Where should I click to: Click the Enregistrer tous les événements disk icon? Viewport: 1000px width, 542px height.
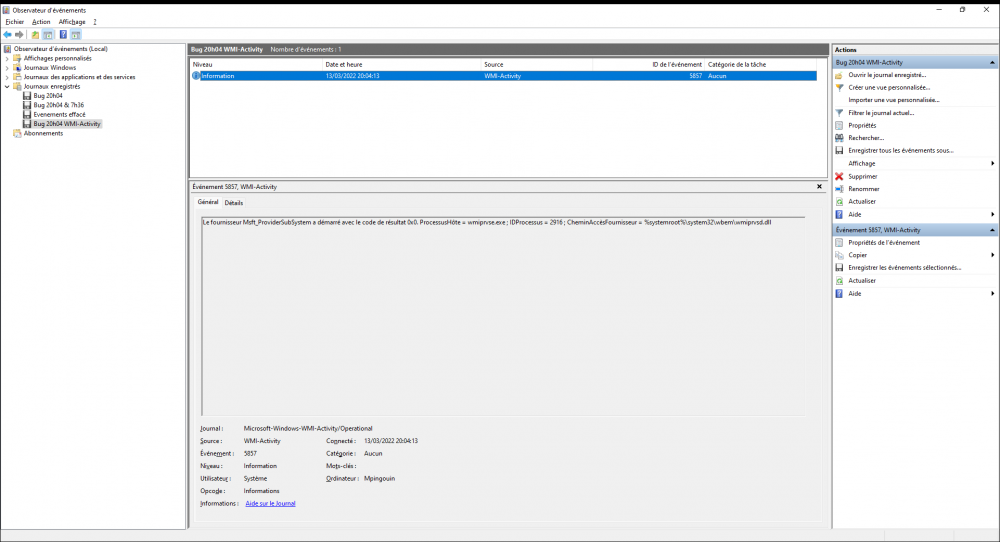point(839,150)
